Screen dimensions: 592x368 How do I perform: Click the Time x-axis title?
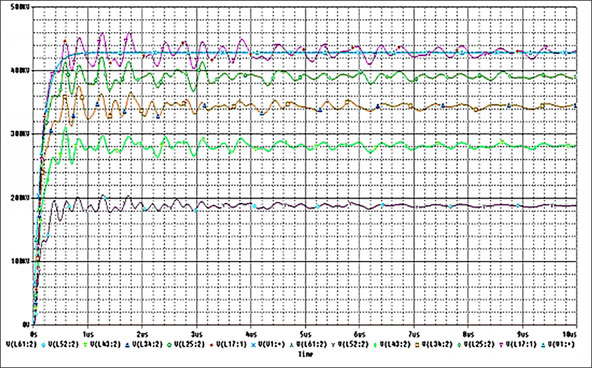click(x=306, y=354)
